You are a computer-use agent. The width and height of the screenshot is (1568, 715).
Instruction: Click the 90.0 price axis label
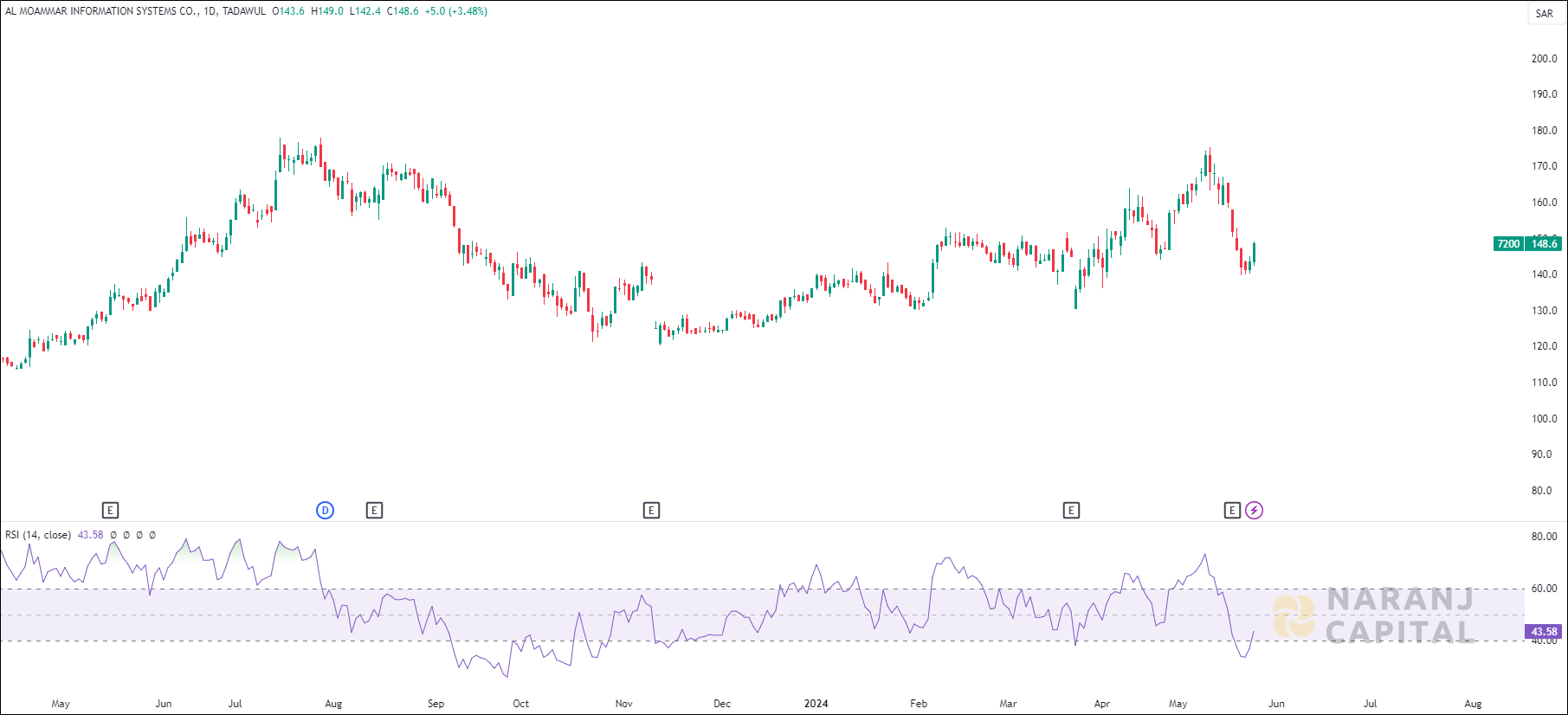(x=1541, y=454)
